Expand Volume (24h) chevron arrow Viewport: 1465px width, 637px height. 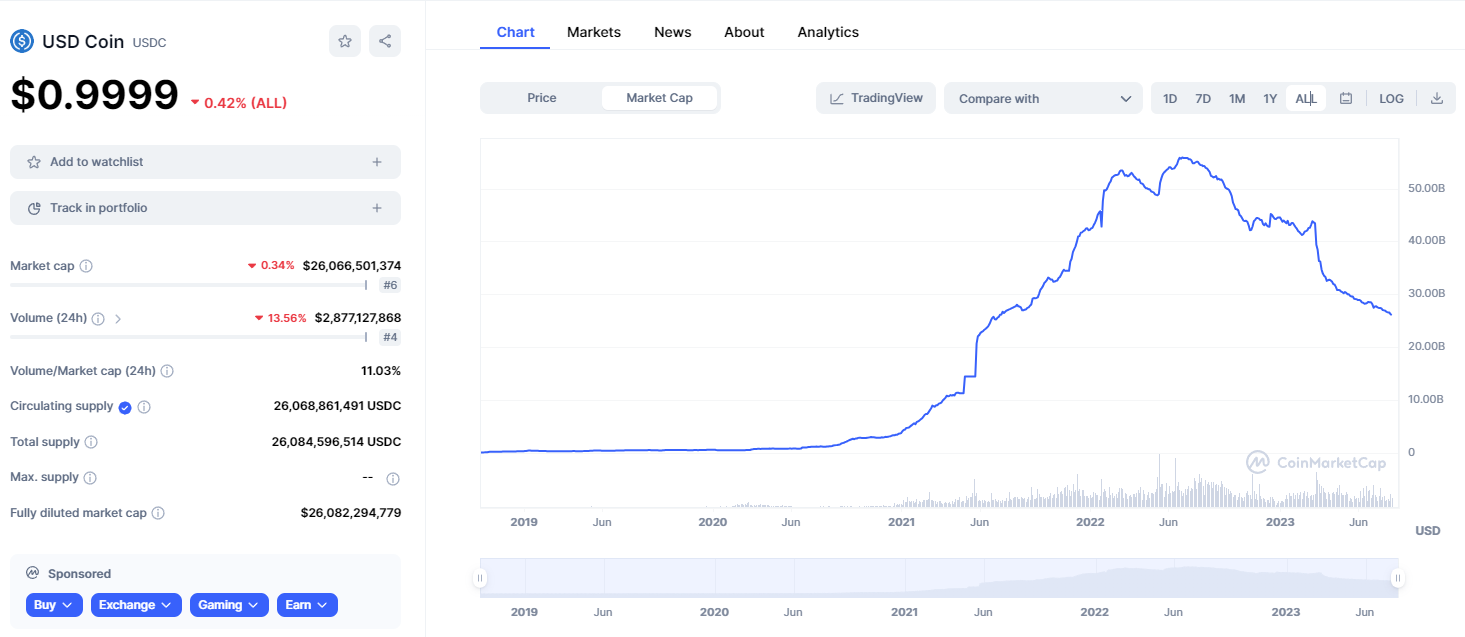point(118,319)
